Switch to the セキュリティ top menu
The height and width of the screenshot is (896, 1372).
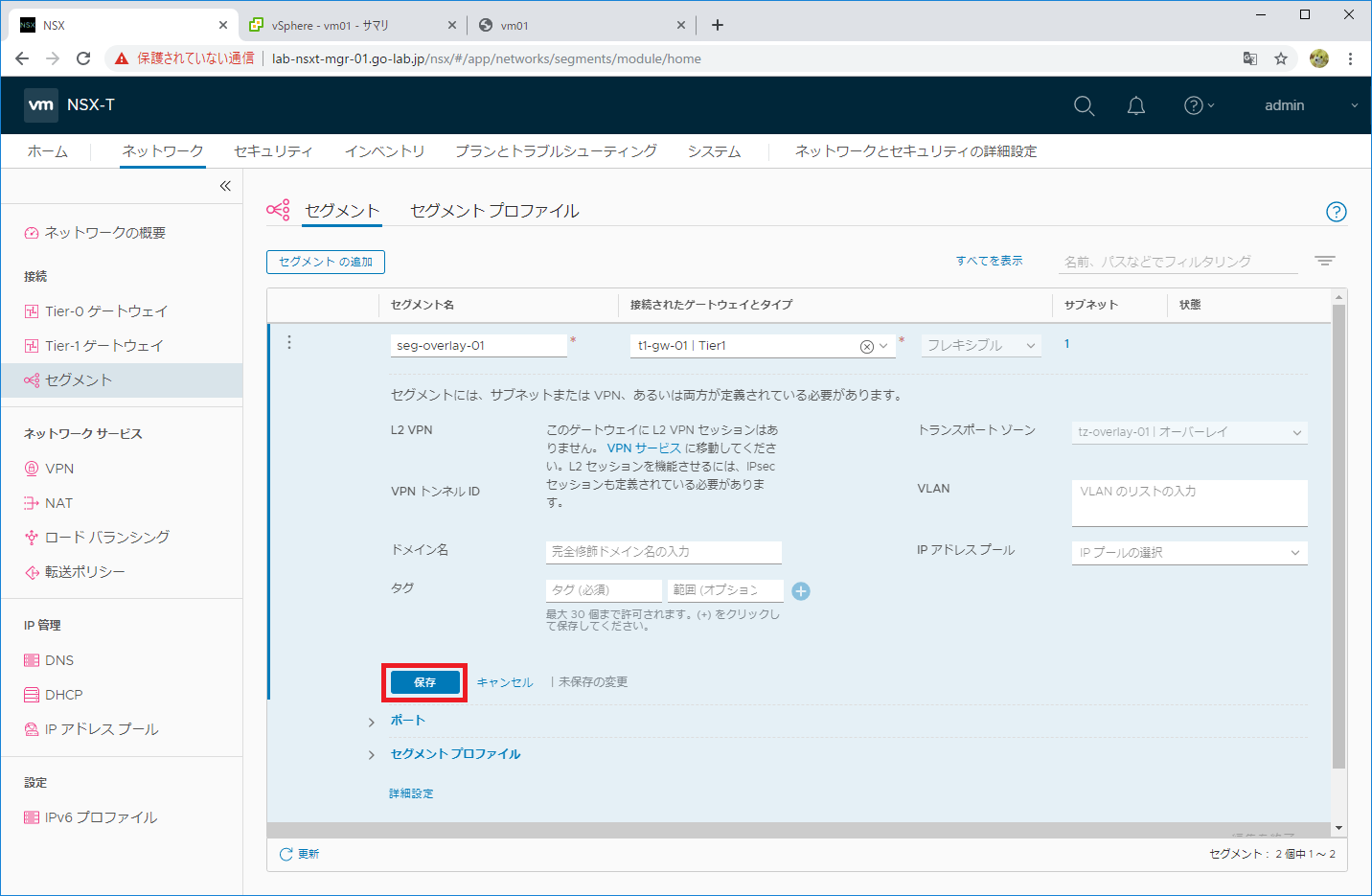pyautogui.click(x=273, y=151)
